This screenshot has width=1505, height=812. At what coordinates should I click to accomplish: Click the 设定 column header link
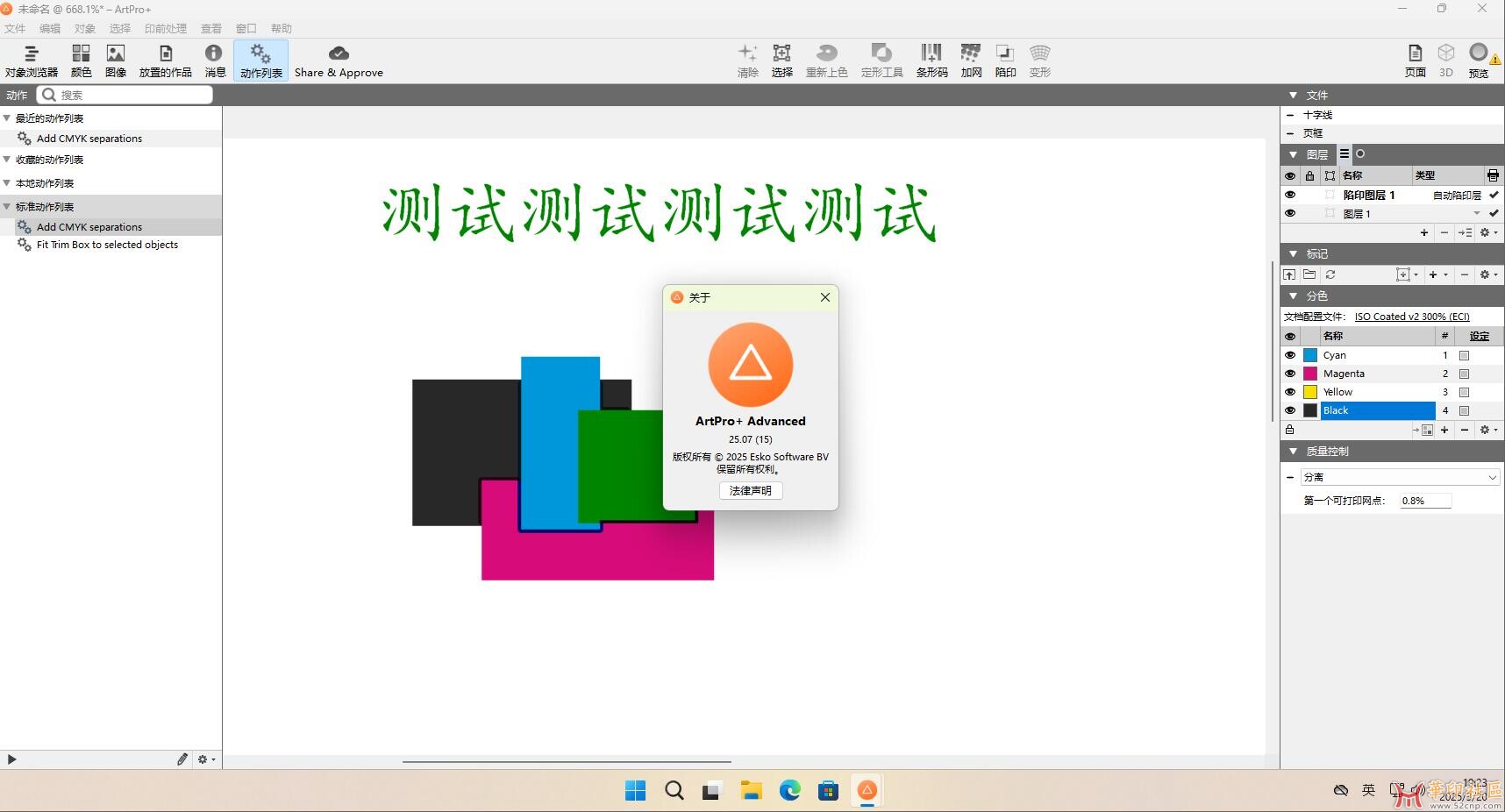[1480, 336]
